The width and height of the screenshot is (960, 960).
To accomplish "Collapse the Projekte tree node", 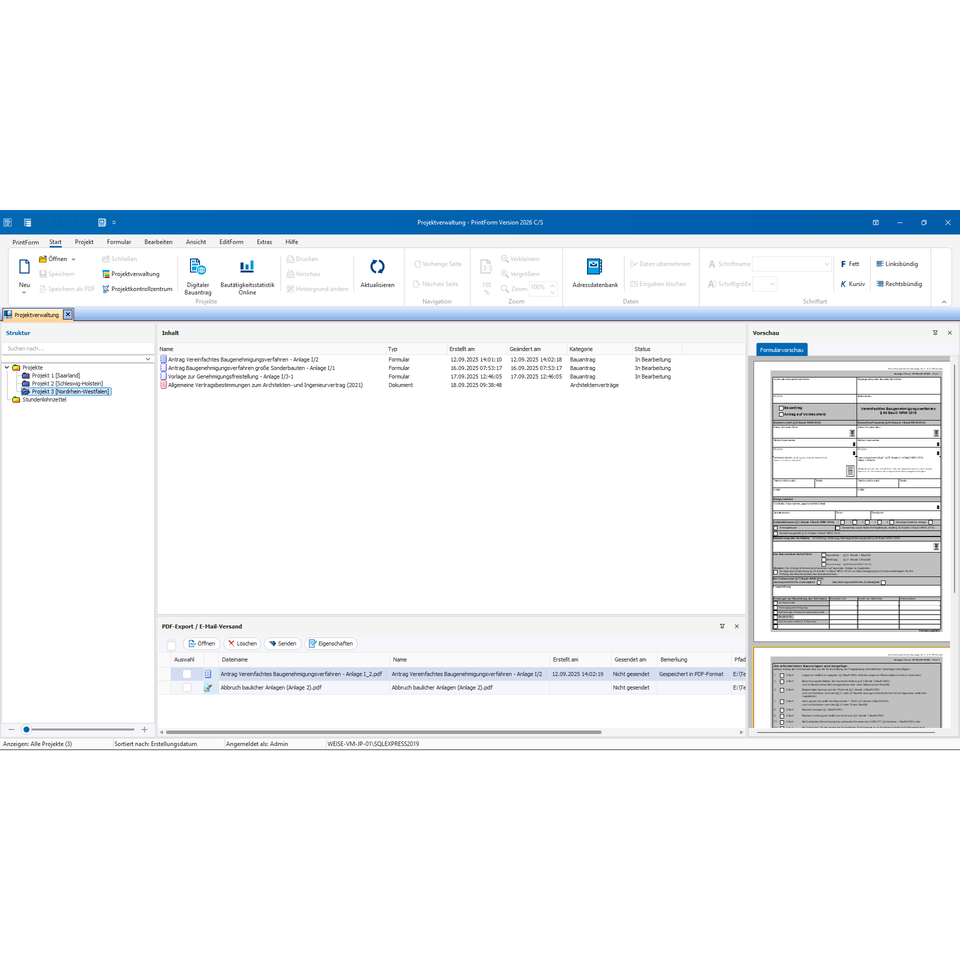I will click(x=7, y=367).
